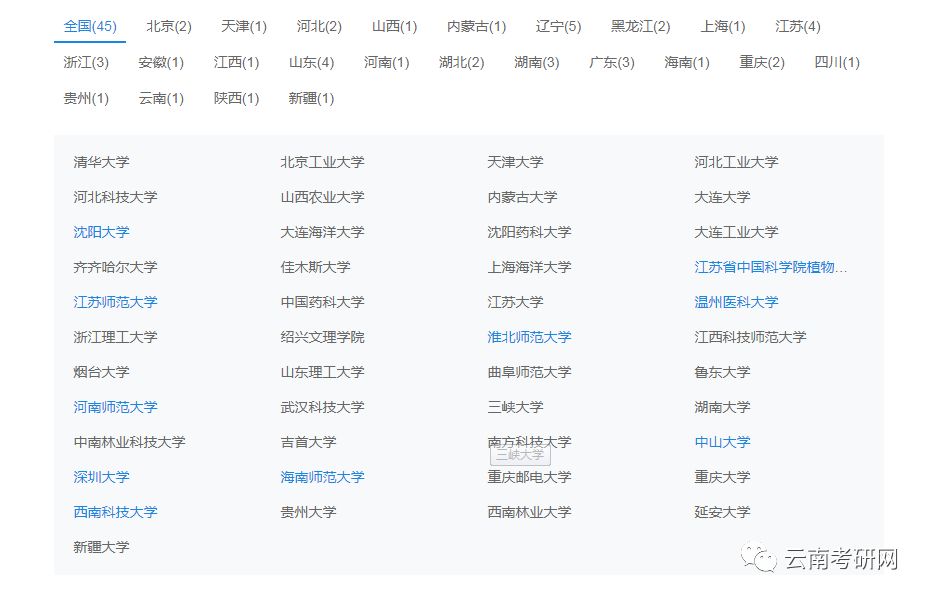The width and height of the screenshot is (928, 599).
Task: Select the 全国(45) tab
Action: tap(90, 27)
